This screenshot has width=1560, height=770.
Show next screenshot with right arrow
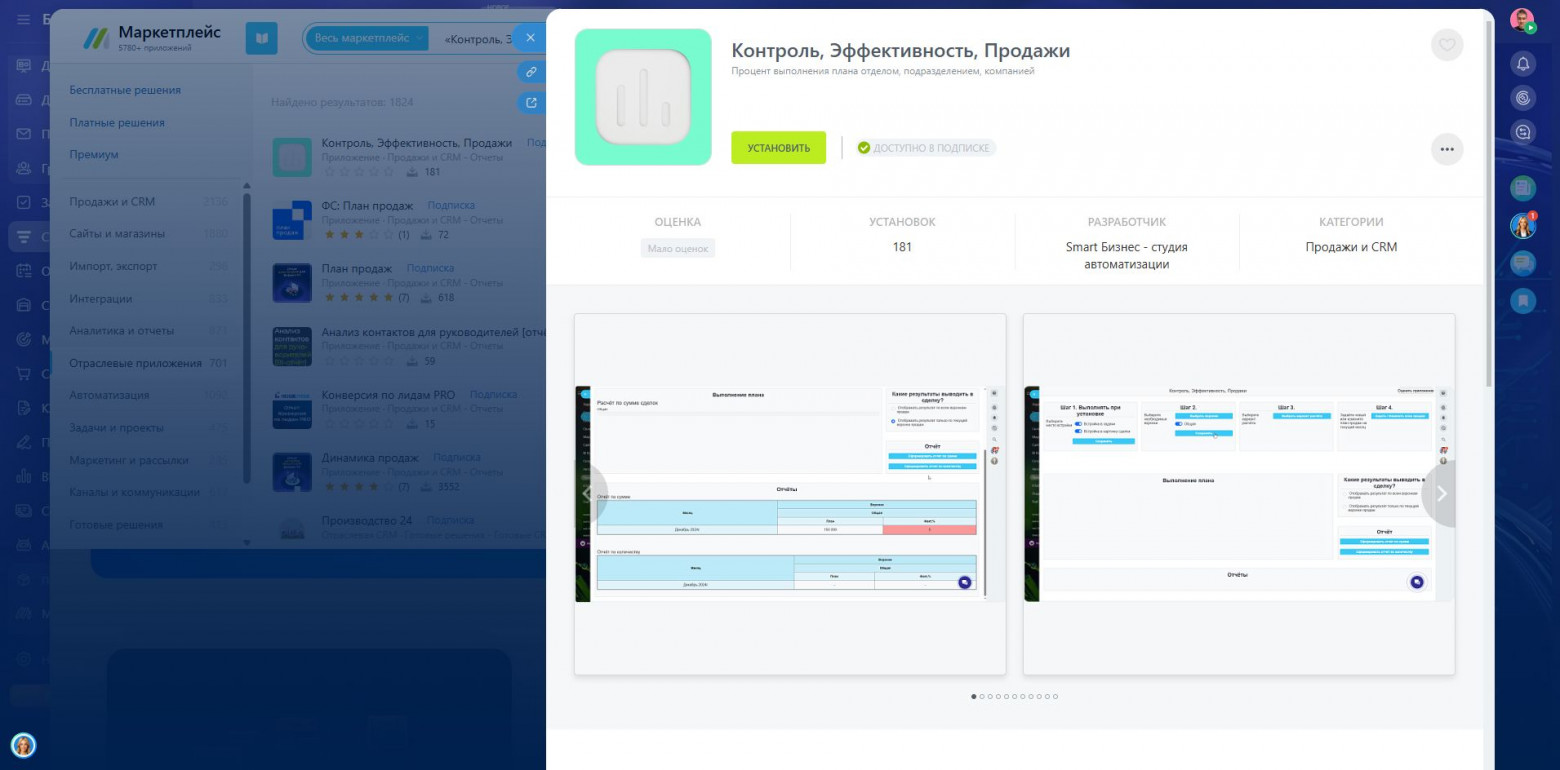click(1441, 493)
